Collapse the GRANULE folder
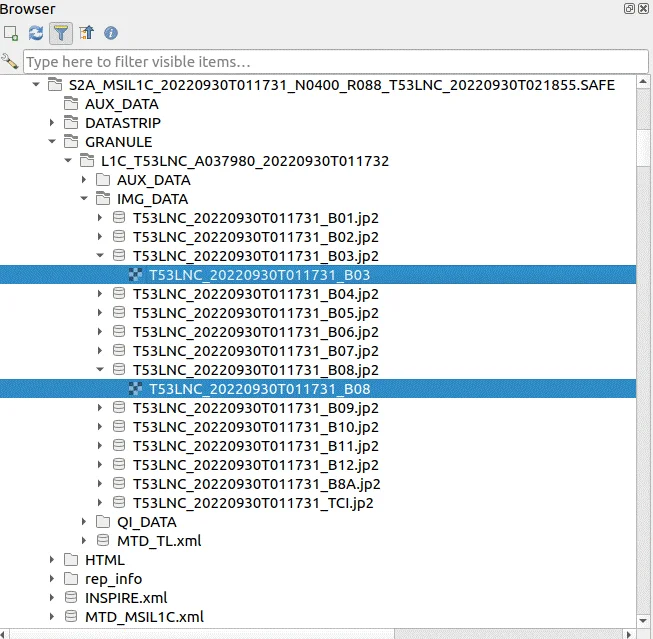 coord(53,142)
